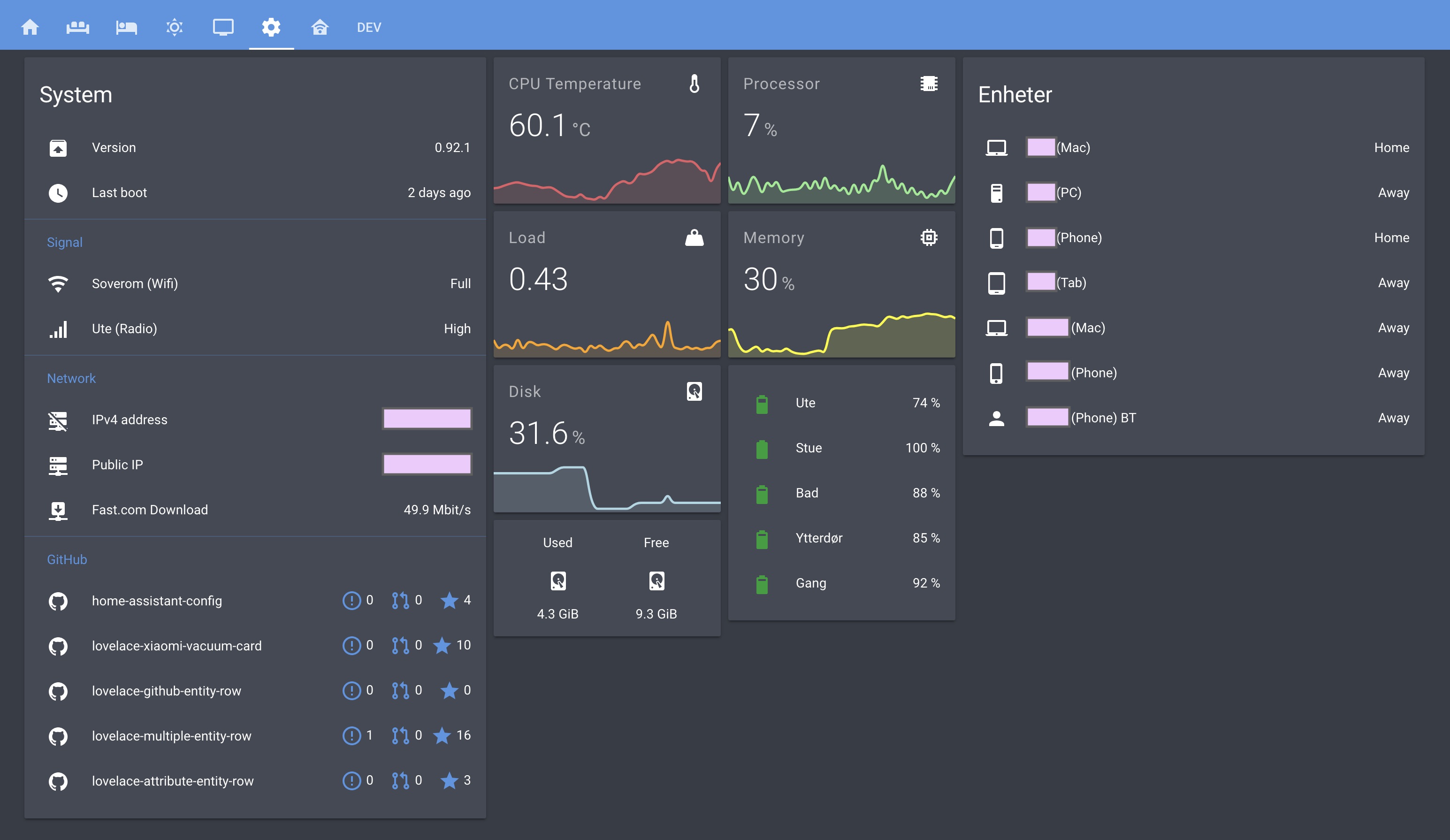This screenshot has width=1450, height=840.
Task: Click the Disk hard drive icon
Action: click(694, 391)
